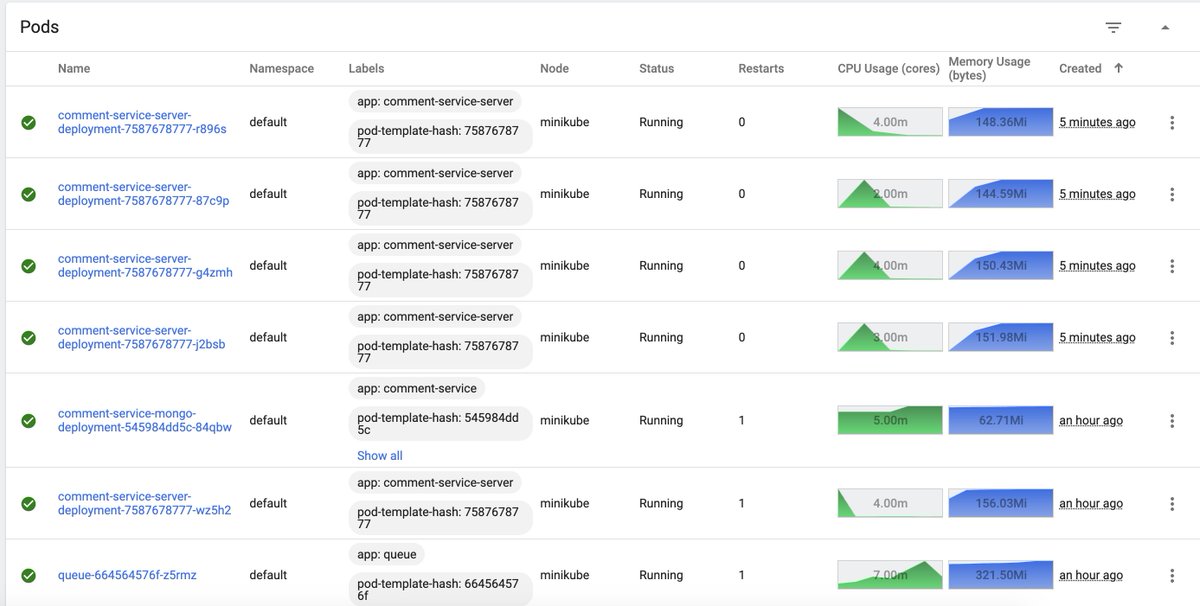The image size is (1200, 606).
Task: Click green status check of queue pod
Action: click(29, 575)
